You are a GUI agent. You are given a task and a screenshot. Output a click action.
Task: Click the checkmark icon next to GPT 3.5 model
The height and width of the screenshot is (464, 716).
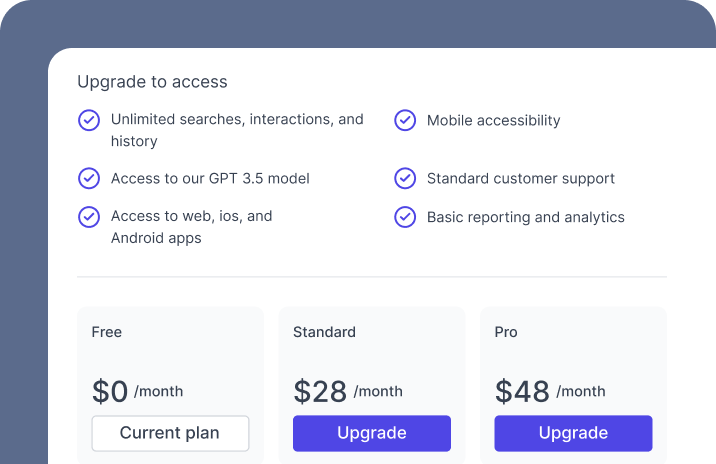(x=89, y=178)
